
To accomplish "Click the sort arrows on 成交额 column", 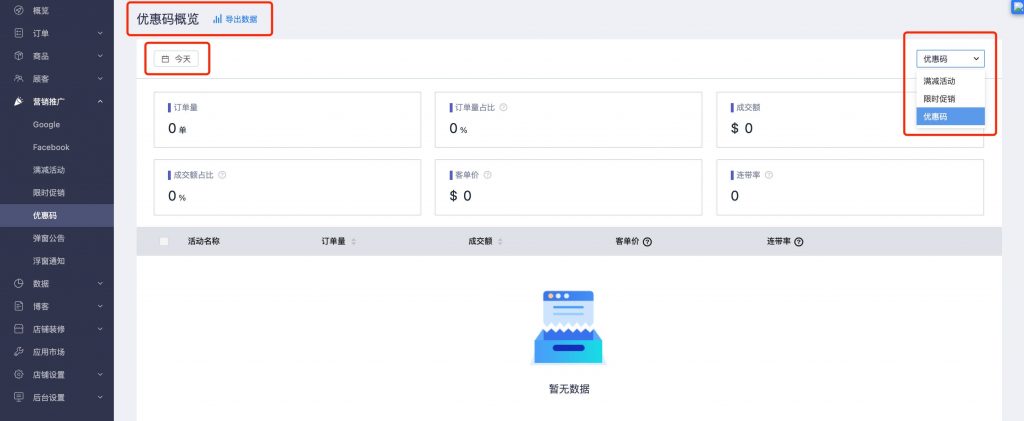I will [x=500, y=242].
